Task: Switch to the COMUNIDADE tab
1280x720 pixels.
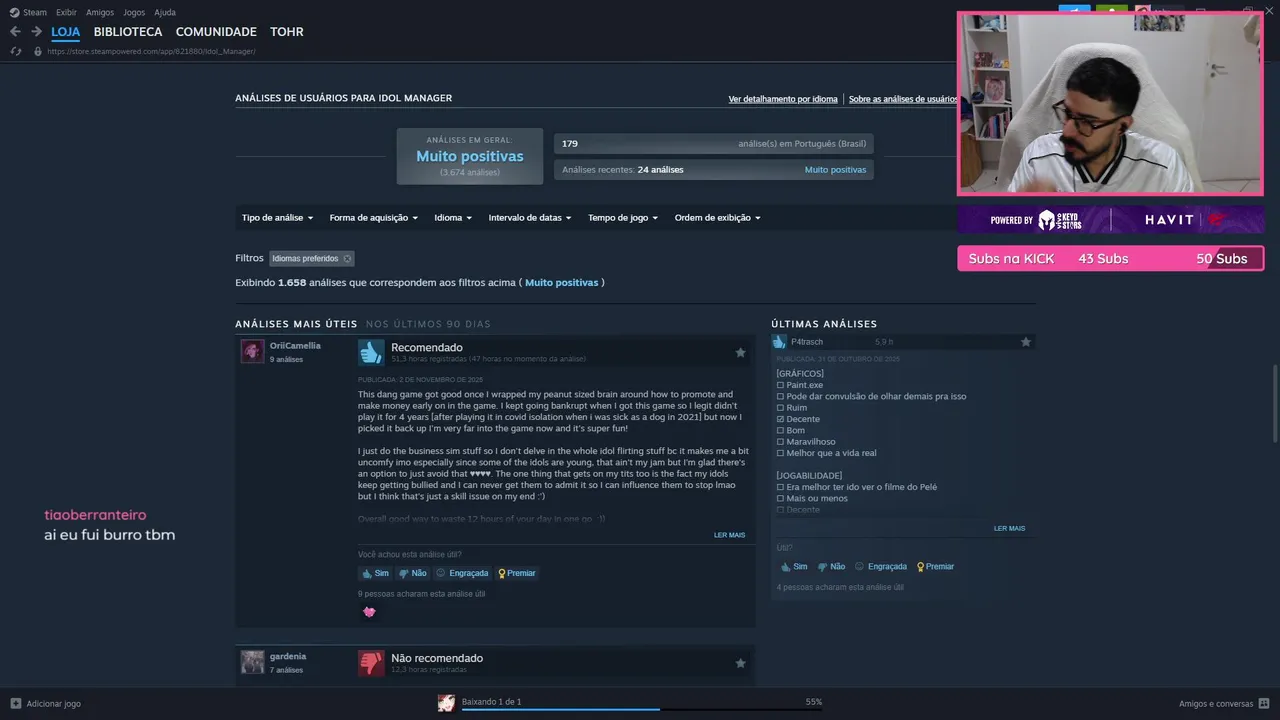Action: 216,32
